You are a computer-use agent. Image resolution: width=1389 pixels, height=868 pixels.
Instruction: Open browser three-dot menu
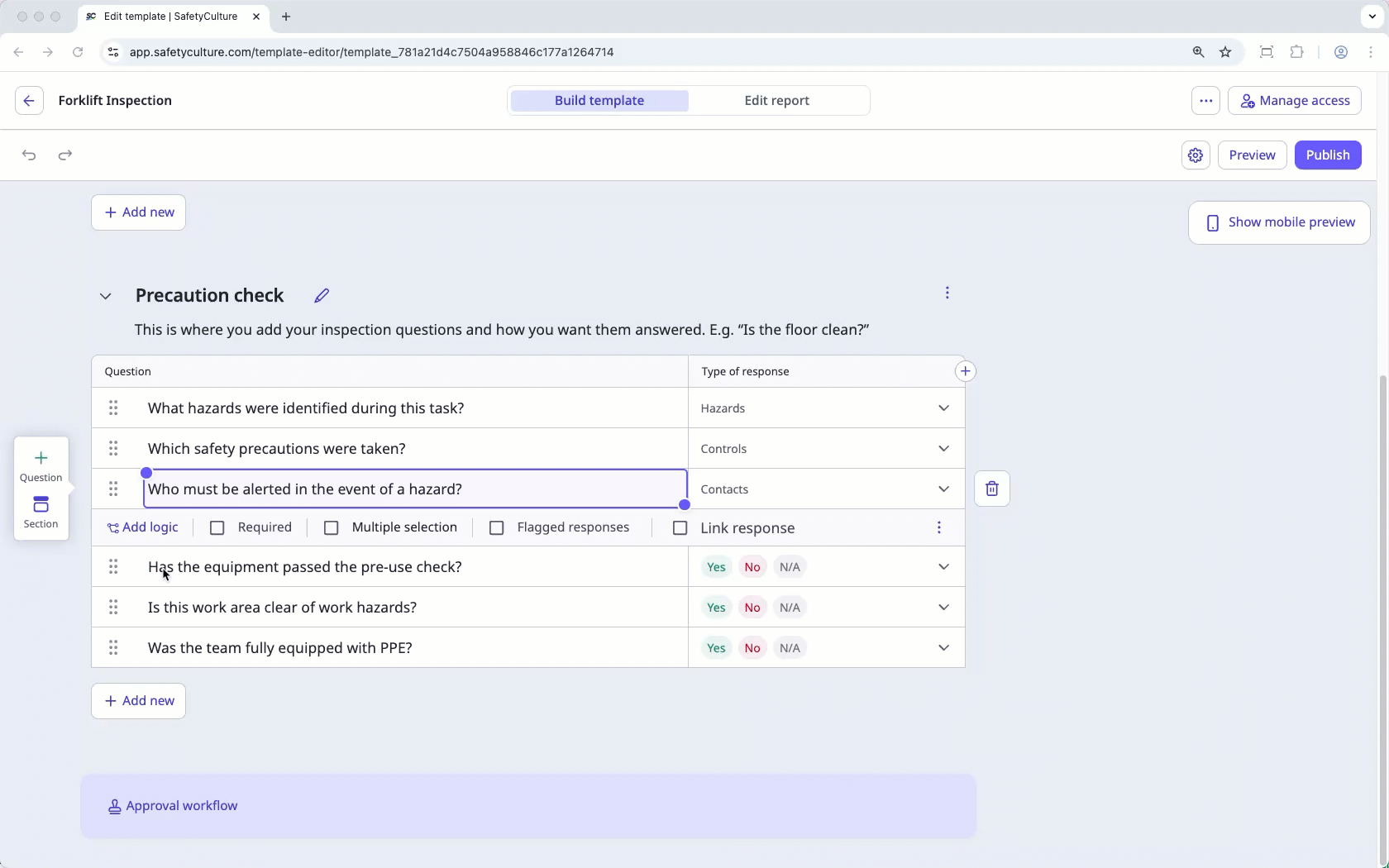tap(1371, 52)
